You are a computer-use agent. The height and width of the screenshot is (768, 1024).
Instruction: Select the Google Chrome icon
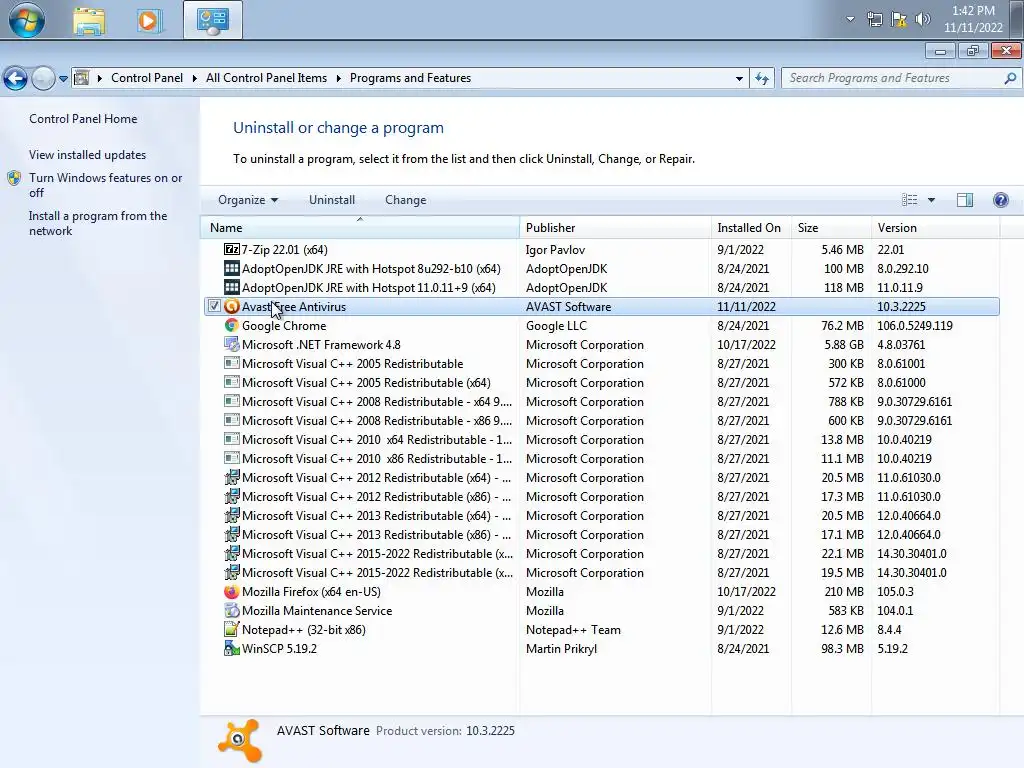[232, 325]
